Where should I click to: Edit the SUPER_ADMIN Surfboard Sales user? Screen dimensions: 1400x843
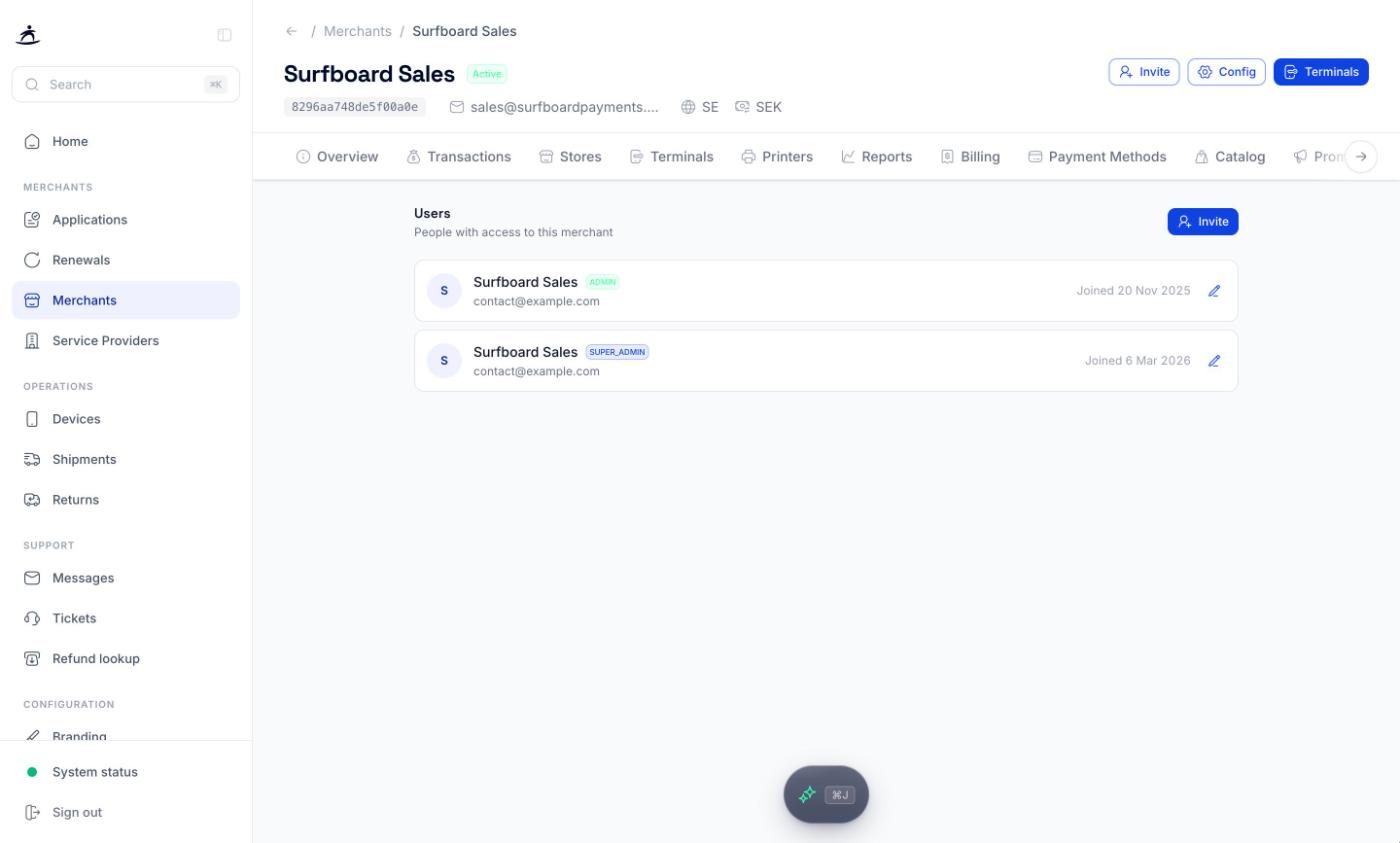1214,361
